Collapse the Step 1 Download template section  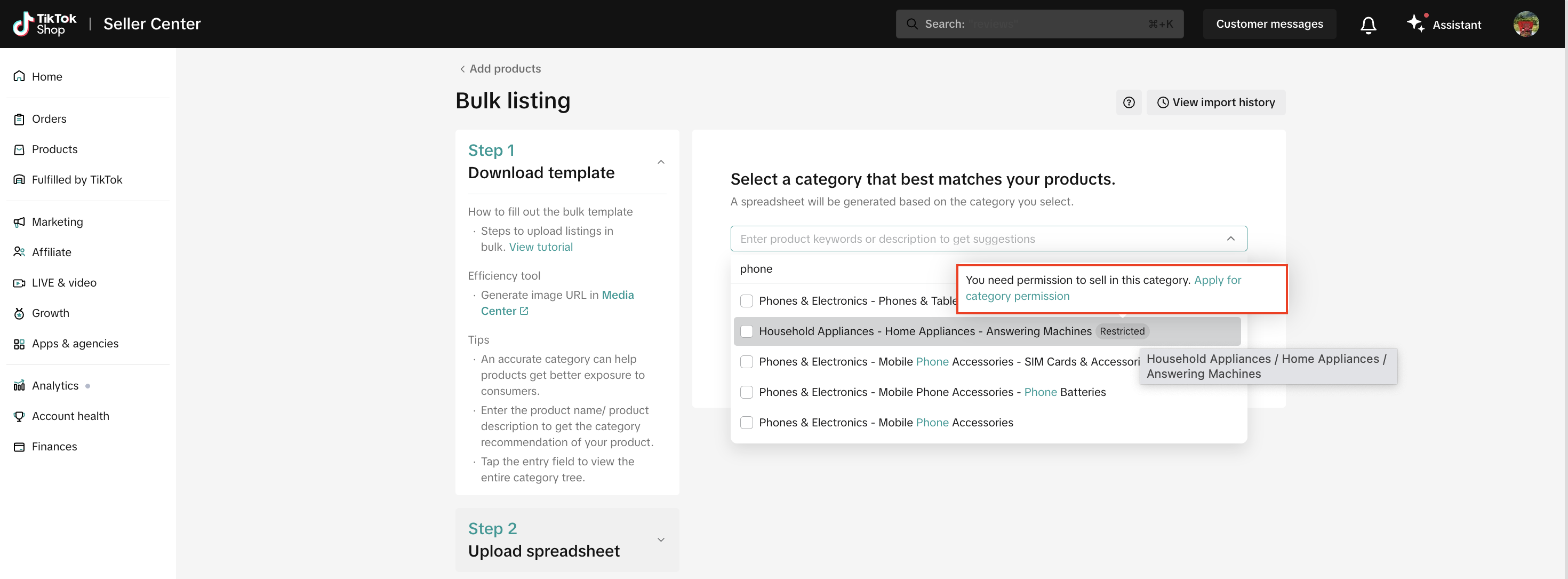point(660,162)
